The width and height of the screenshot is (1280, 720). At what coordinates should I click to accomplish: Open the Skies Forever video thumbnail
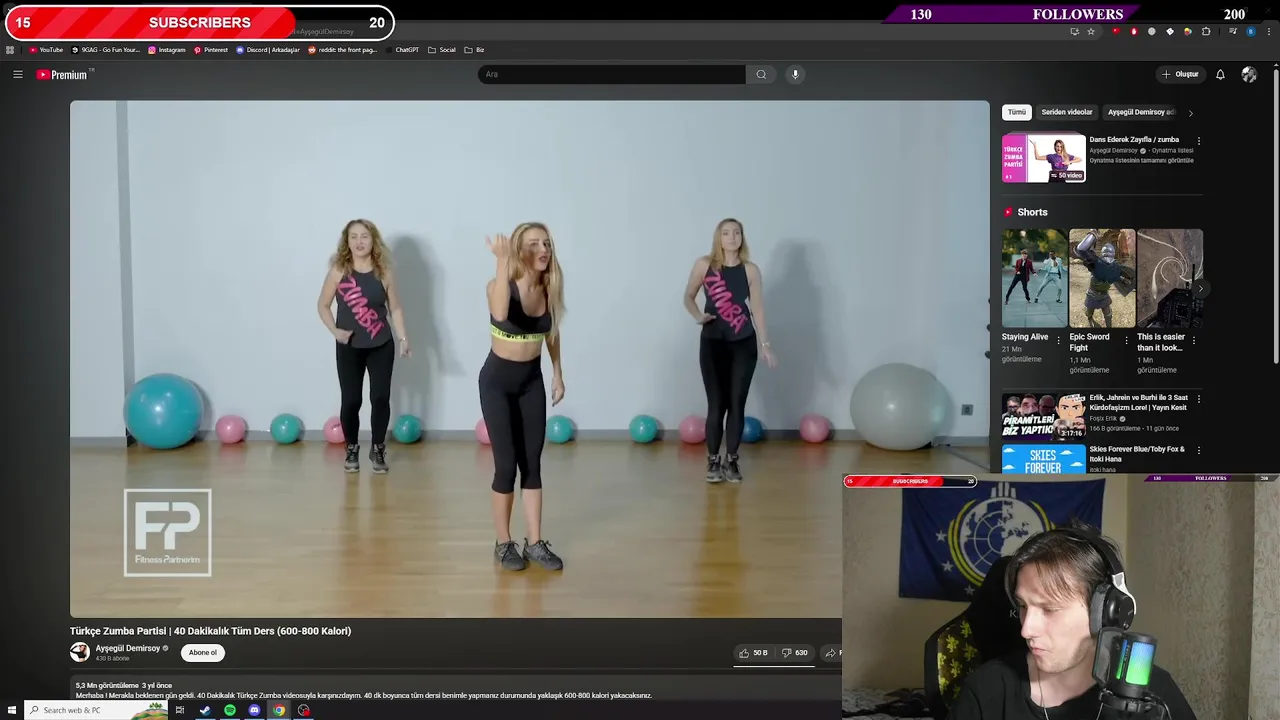coord(1044,459)
